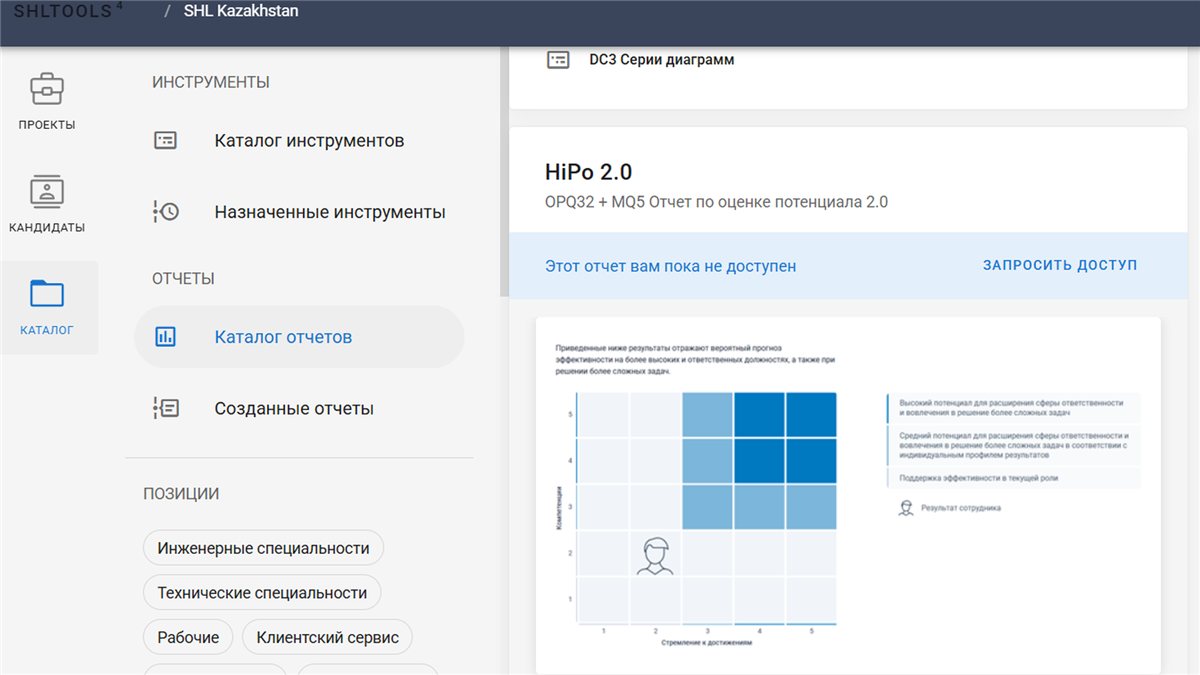Click the SHLTOOLS logo
1200x675 pixels.
point(70,11)
